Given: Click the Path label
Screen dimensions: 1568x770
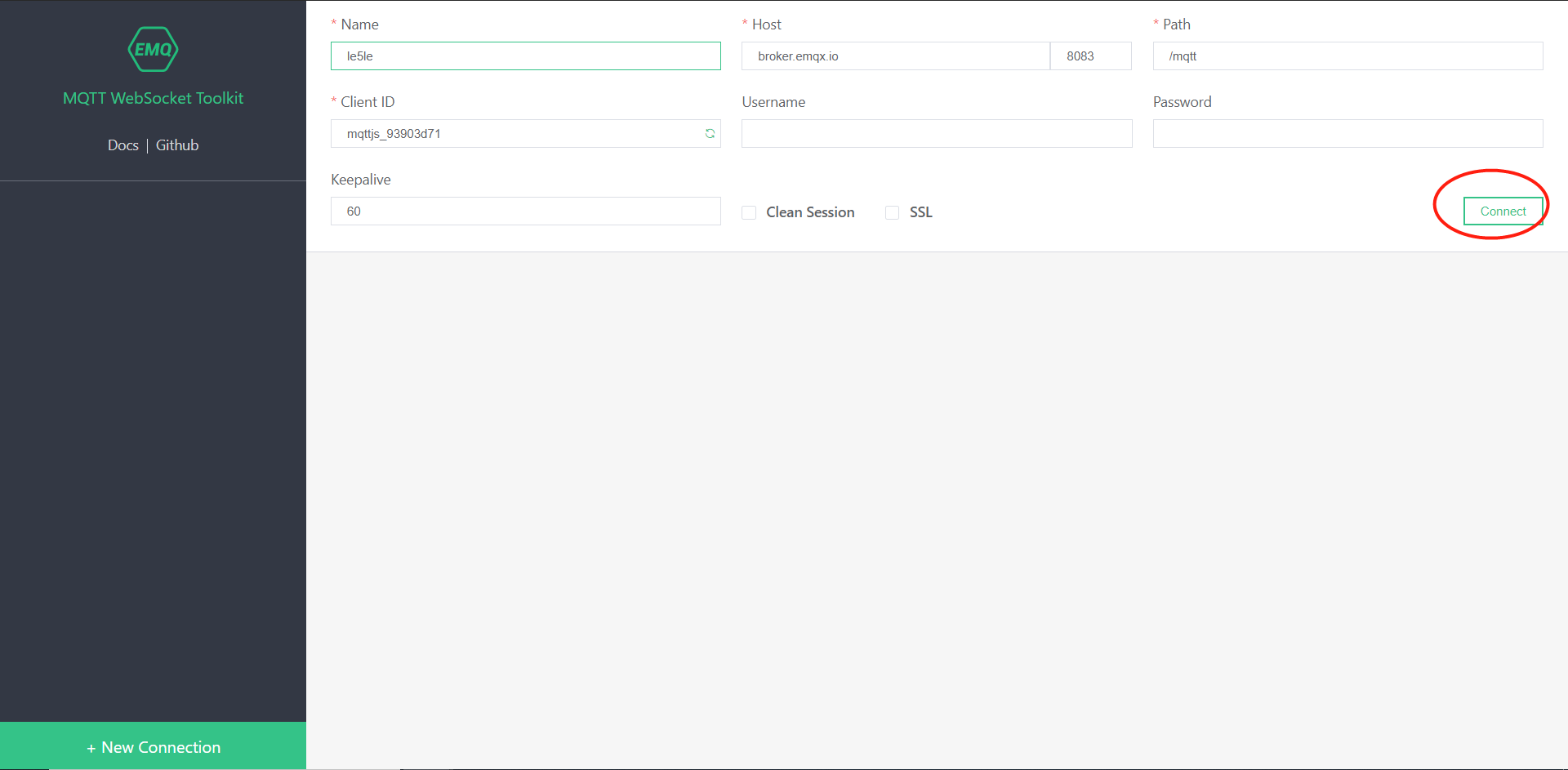Looking at the screenshot, I should point(1177,24).
